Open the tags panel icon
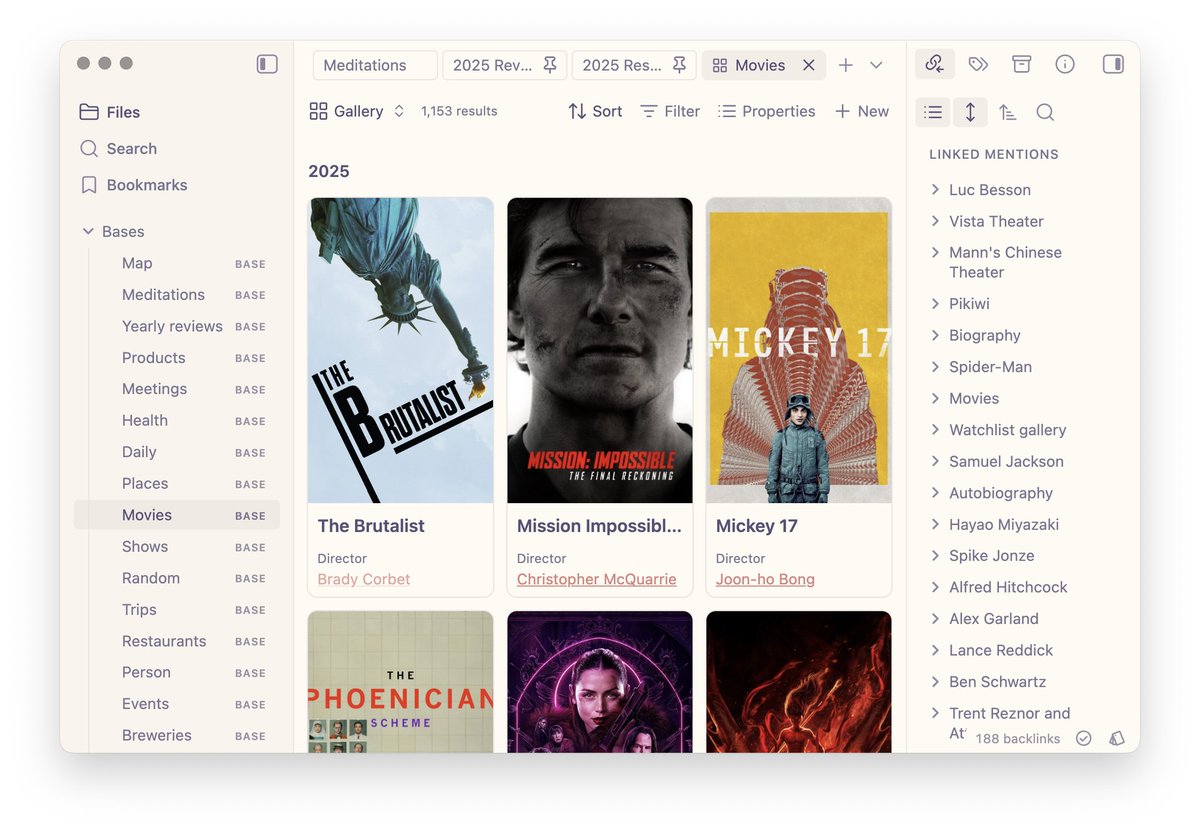This screenshot has width=1200, height=832. pos(978,64)
